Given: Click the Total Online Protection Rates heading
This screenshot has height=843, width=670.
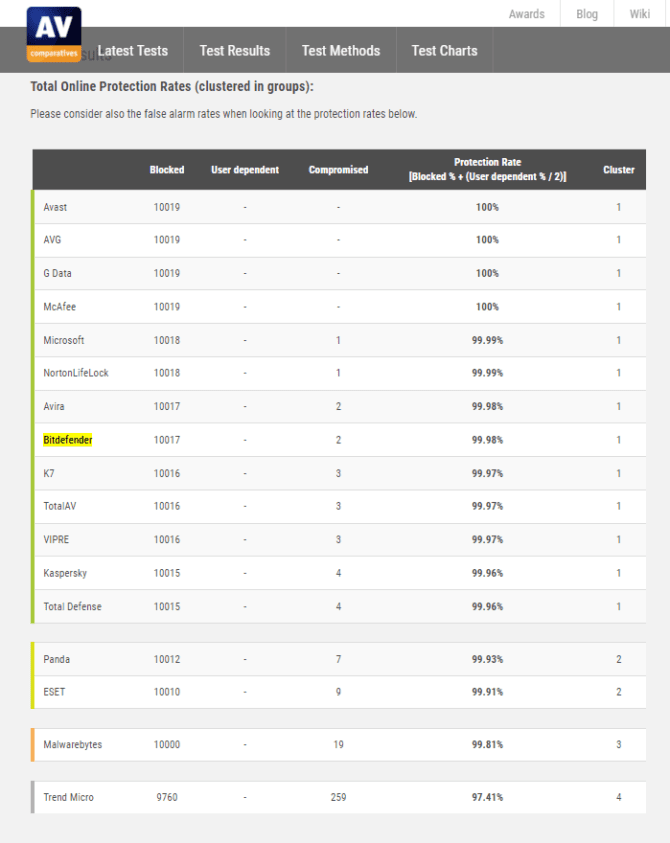Looking at the screenshot, I should point(172,87).
